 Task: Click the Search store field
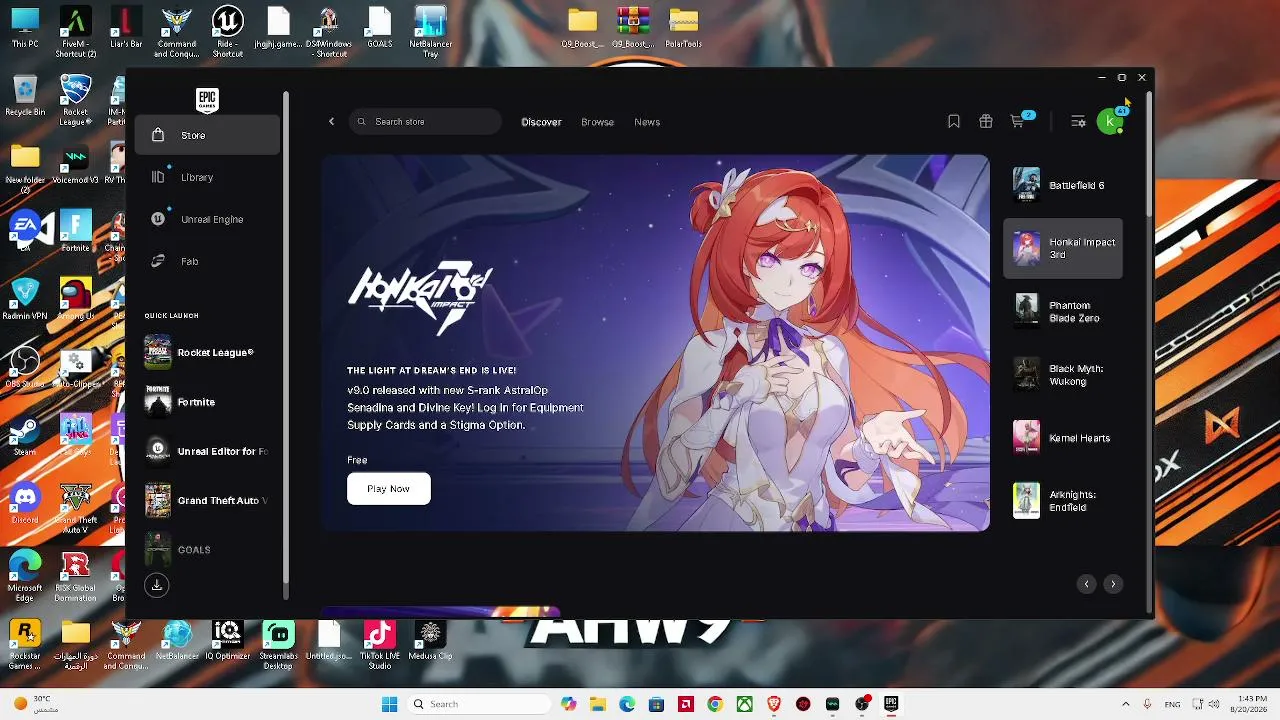click(426, 122)
